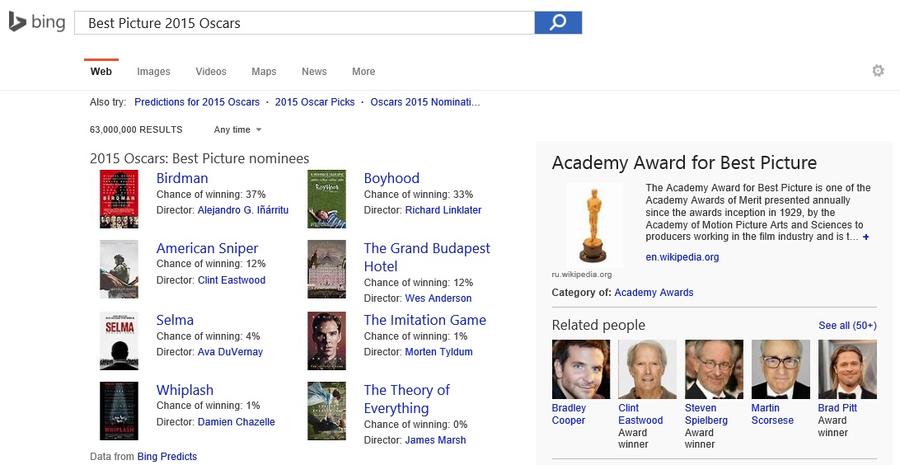The height and width of the screenshot is (465, 900).
Task: Click Birdman's 'Chance of winning: 37%' text
Action: [211, 194]
